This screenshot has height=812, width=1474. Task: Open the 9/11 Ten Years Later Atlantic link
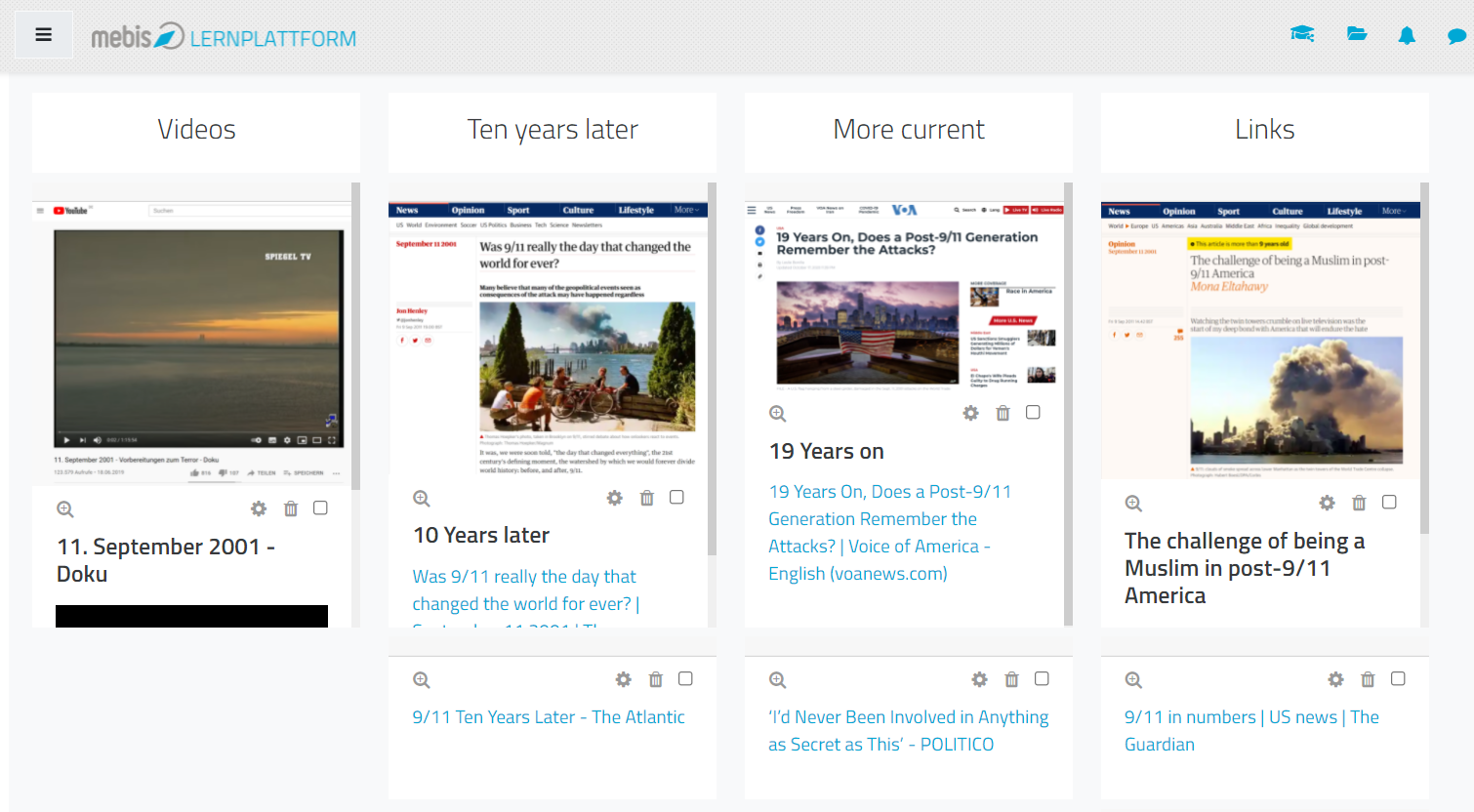pyautogui.click(x=548, y=717)
